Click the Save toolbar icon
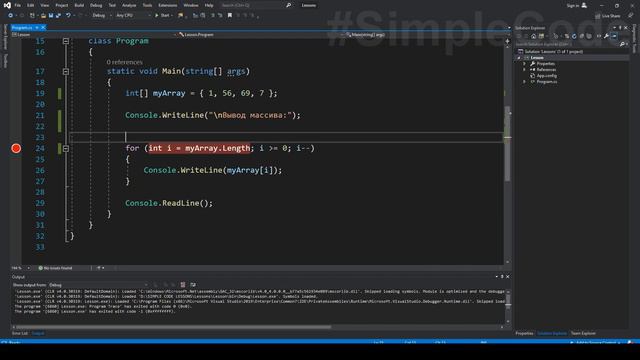640x360 pixels. [51, 16]
